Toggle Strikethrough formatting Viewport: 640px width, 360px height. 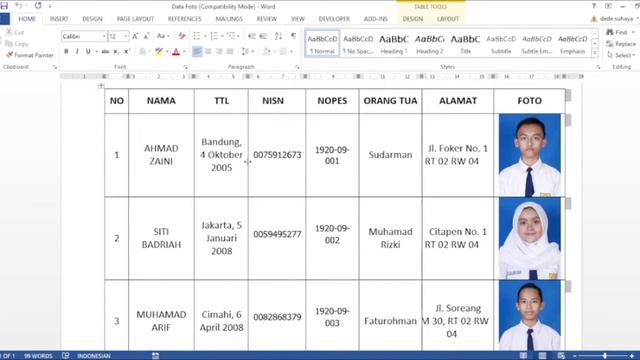point(105,52)
